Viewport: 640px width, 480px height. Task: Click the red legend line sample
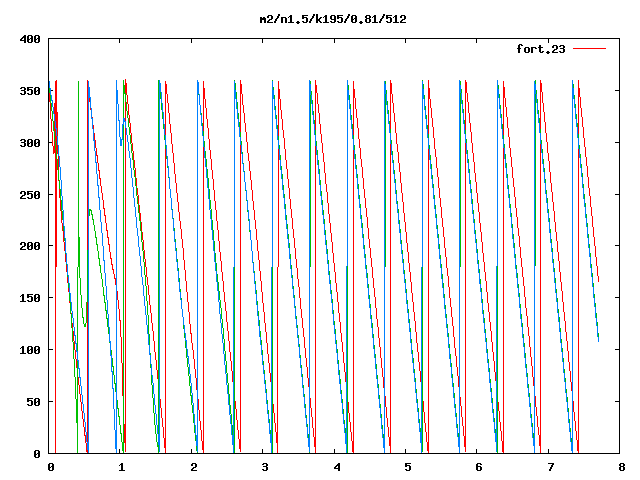click(589, 49)
